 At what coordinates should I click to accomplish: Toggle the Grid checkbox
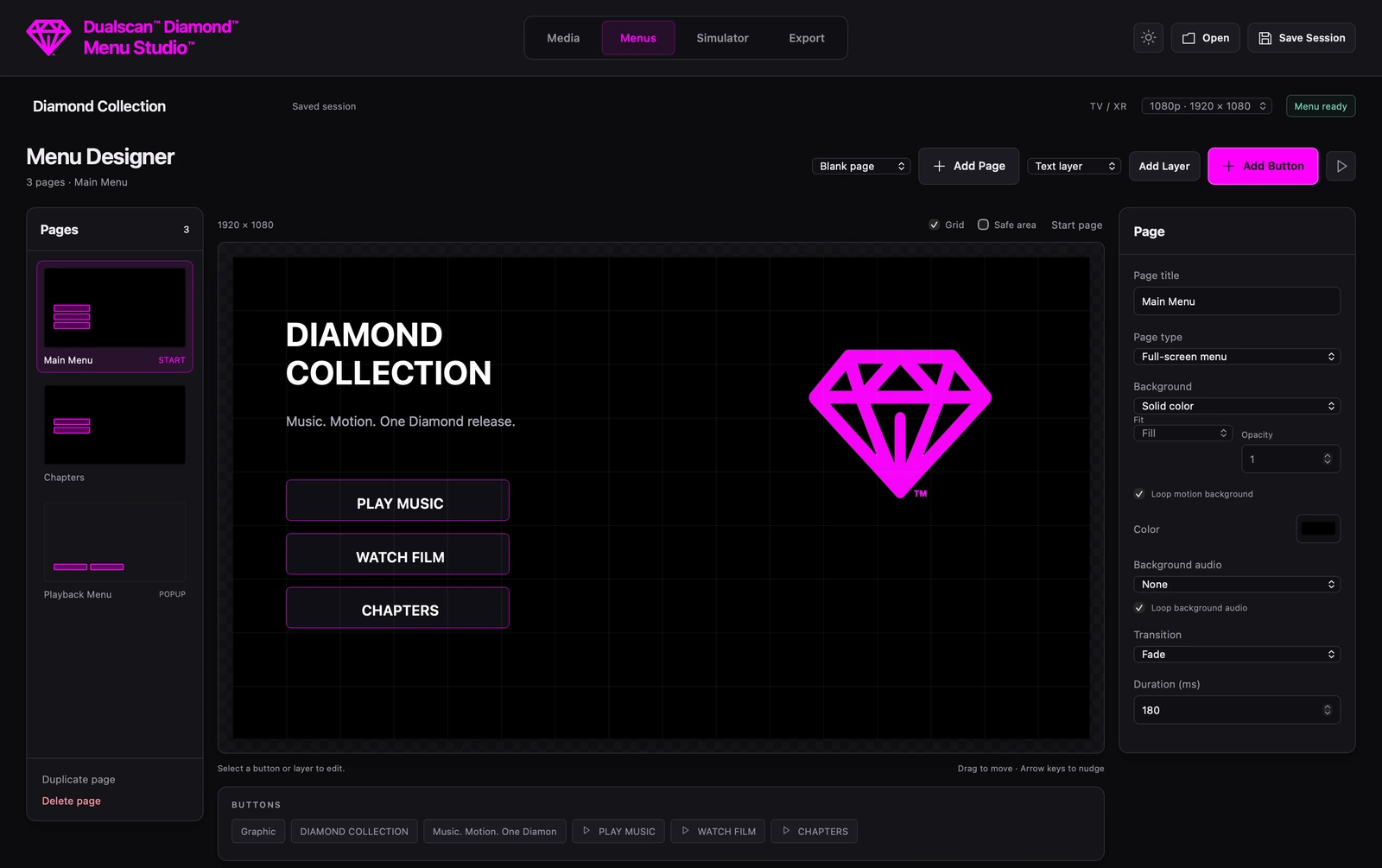(934, 225)
